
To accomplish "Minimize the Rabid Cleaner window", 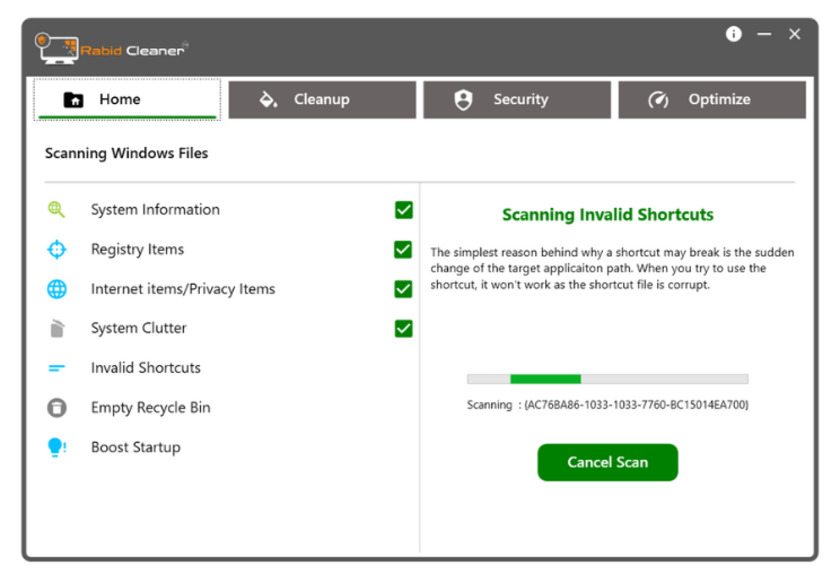I will (x=764, y=34).
